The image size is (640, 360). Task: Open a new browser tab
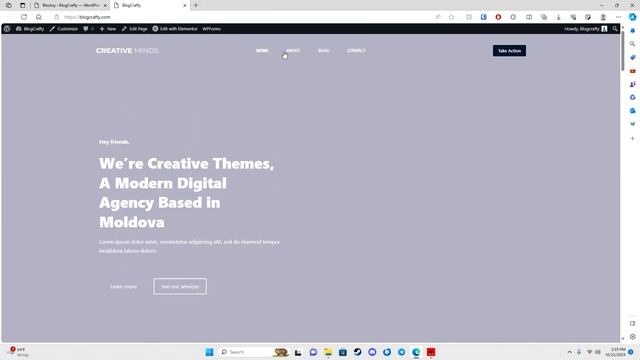196,5
